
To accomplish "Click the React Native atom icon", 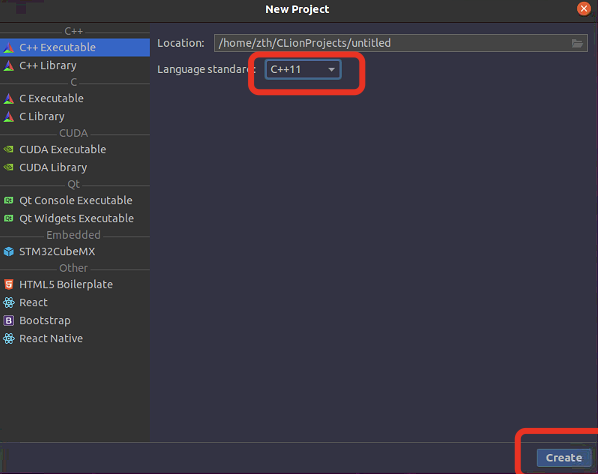I will pyautogui.click(x=9, y=338).
